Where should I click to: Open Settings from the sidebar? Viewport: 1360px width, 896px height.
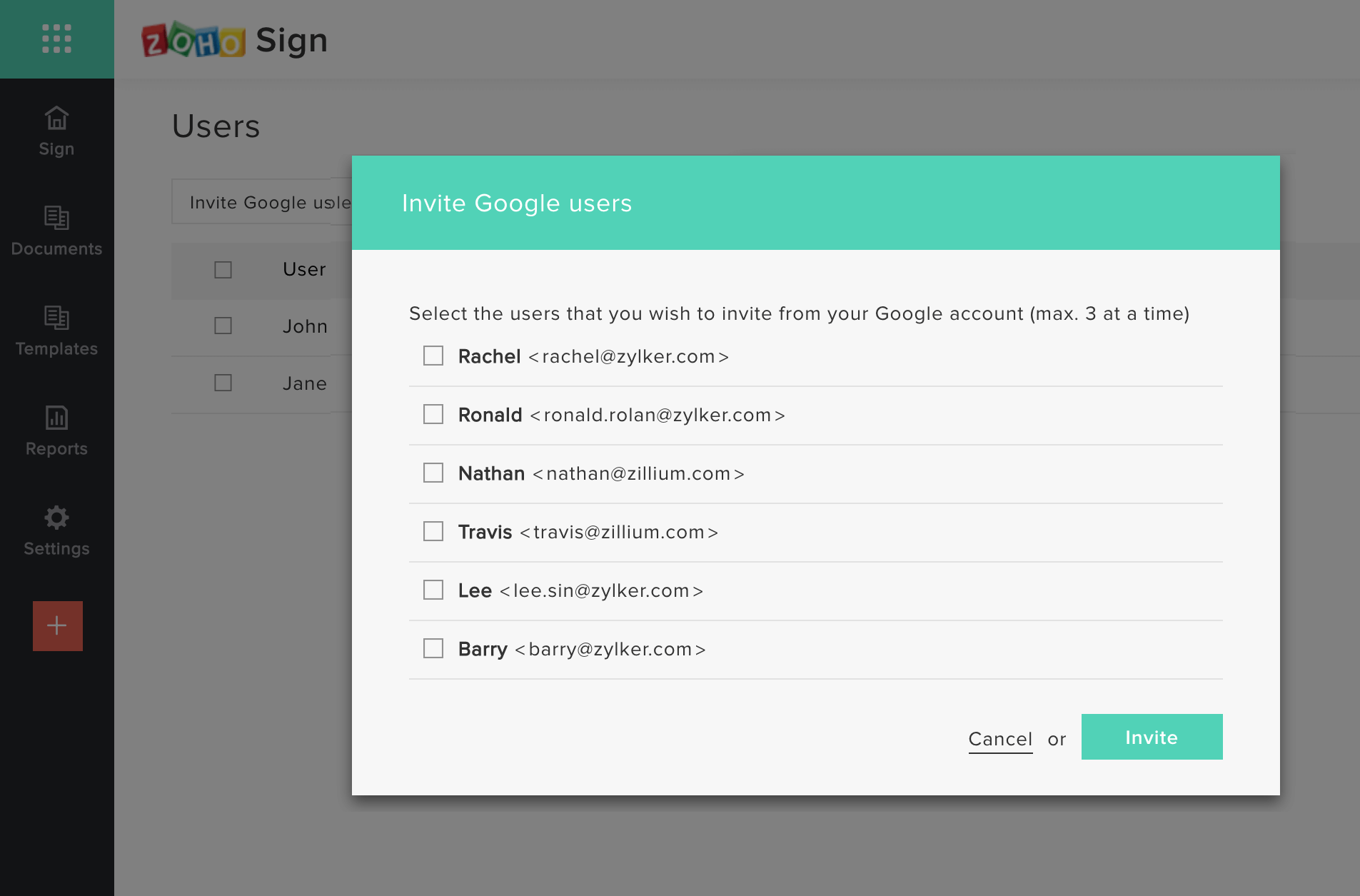click(56, 530)
